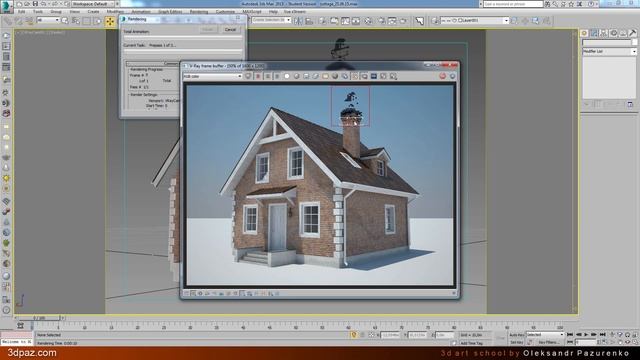Toggle Window/Crossing selection mode
The image size is (640, 360).
coord(97,20)
